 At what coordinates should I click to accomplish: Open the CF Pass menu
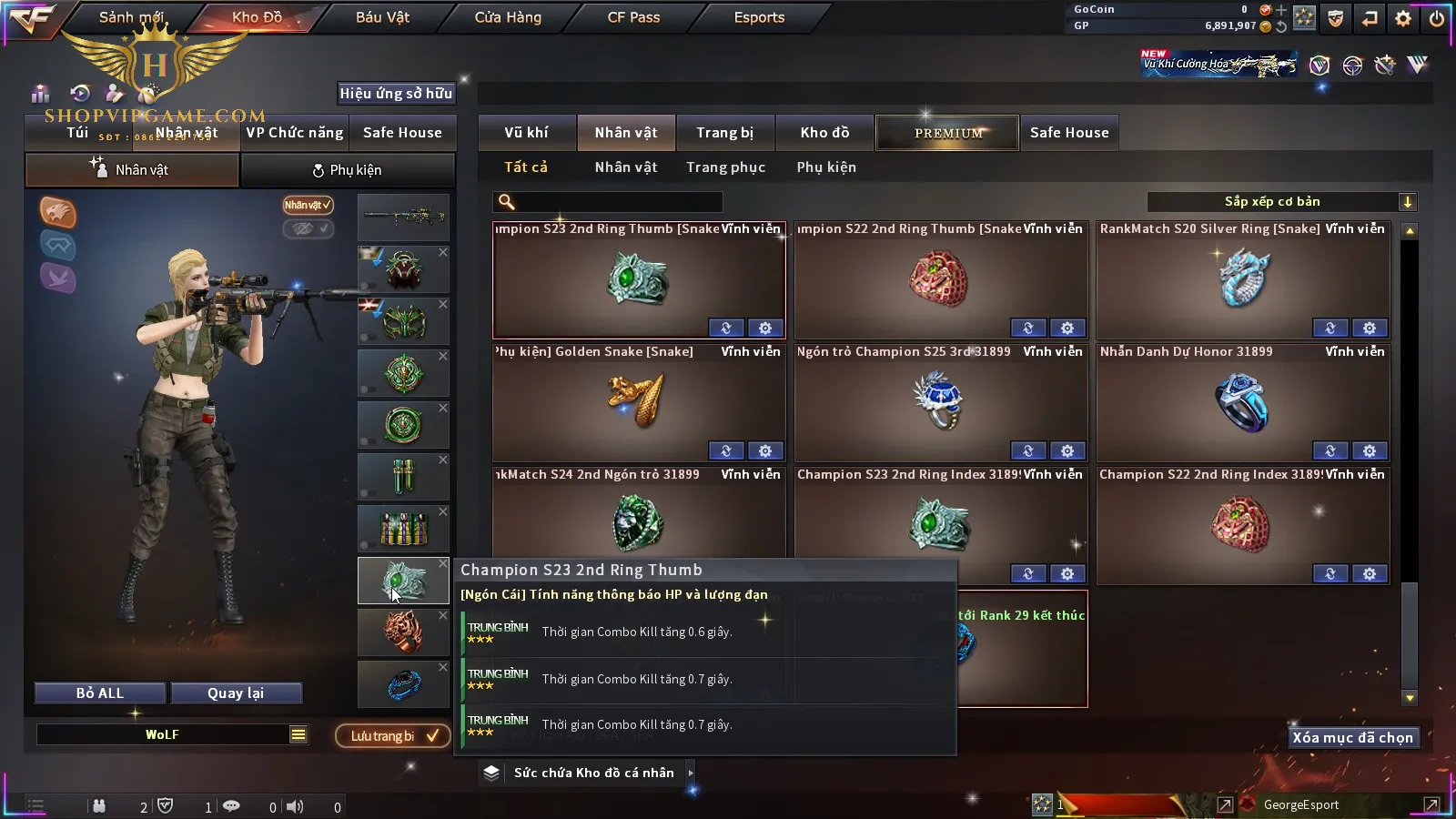pos(633,17)
